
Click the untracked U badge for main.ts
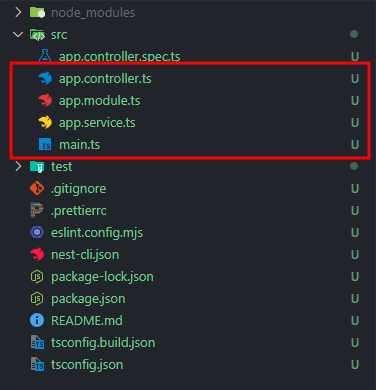(355, 145)
